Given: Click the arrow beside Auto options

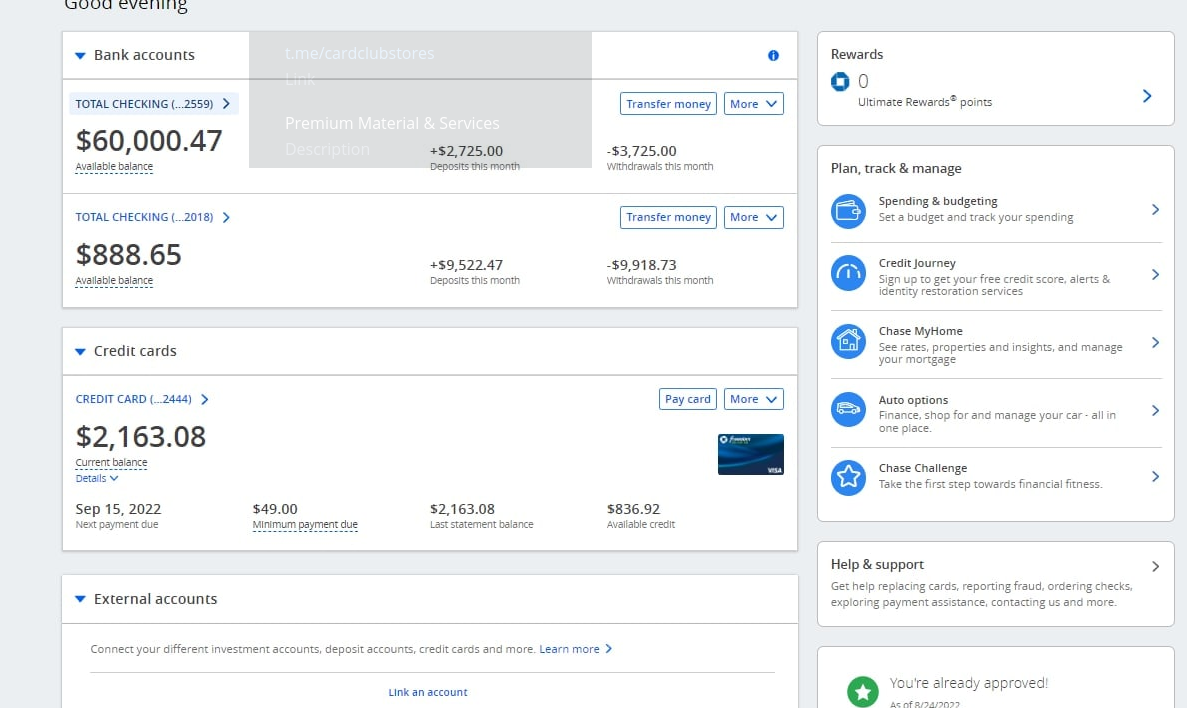Looking at the screenshot, I should click(1155, 410).
